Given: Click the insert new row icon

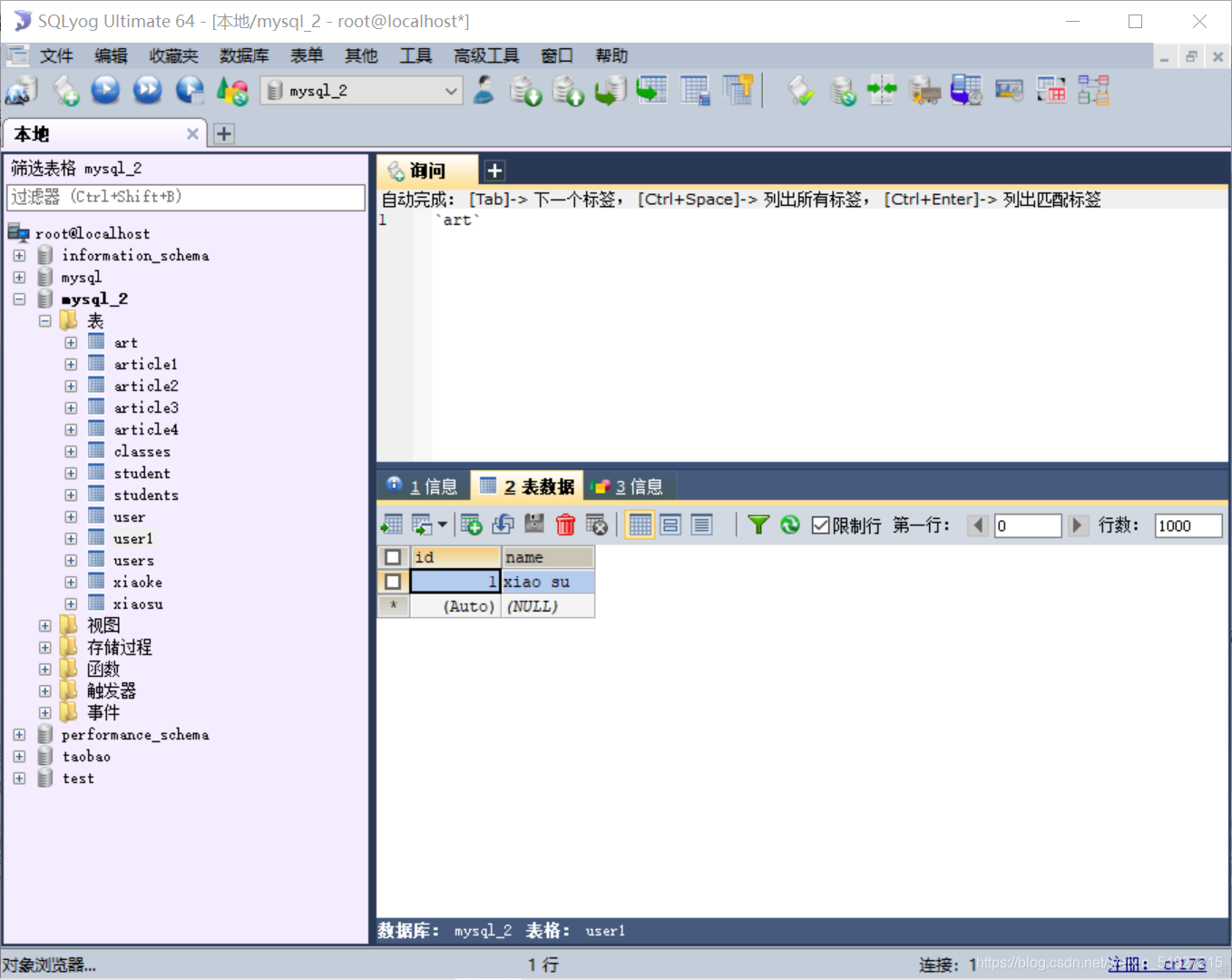Looking at the screenshot, I should click(470, 524).
